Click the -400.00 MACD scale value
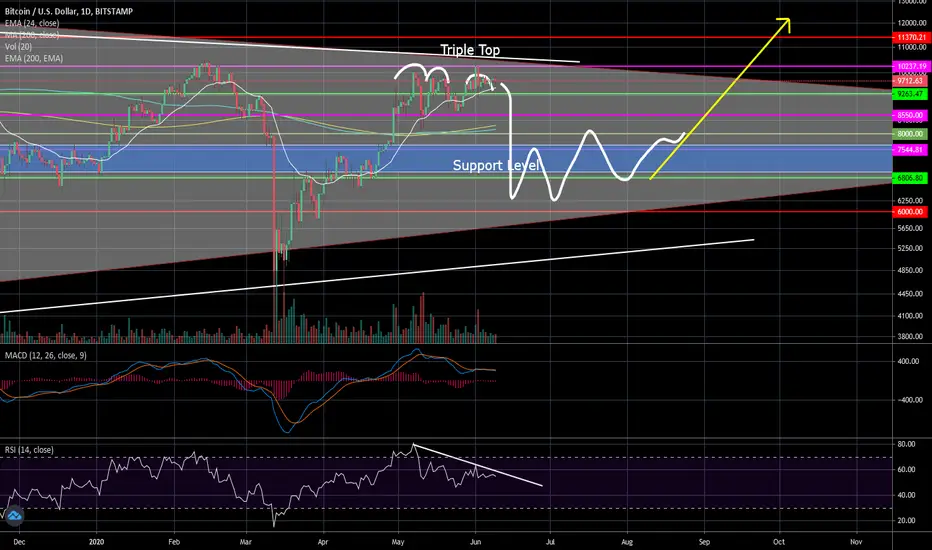The width and height of the screenshot is (932, 550). (908, 400)
